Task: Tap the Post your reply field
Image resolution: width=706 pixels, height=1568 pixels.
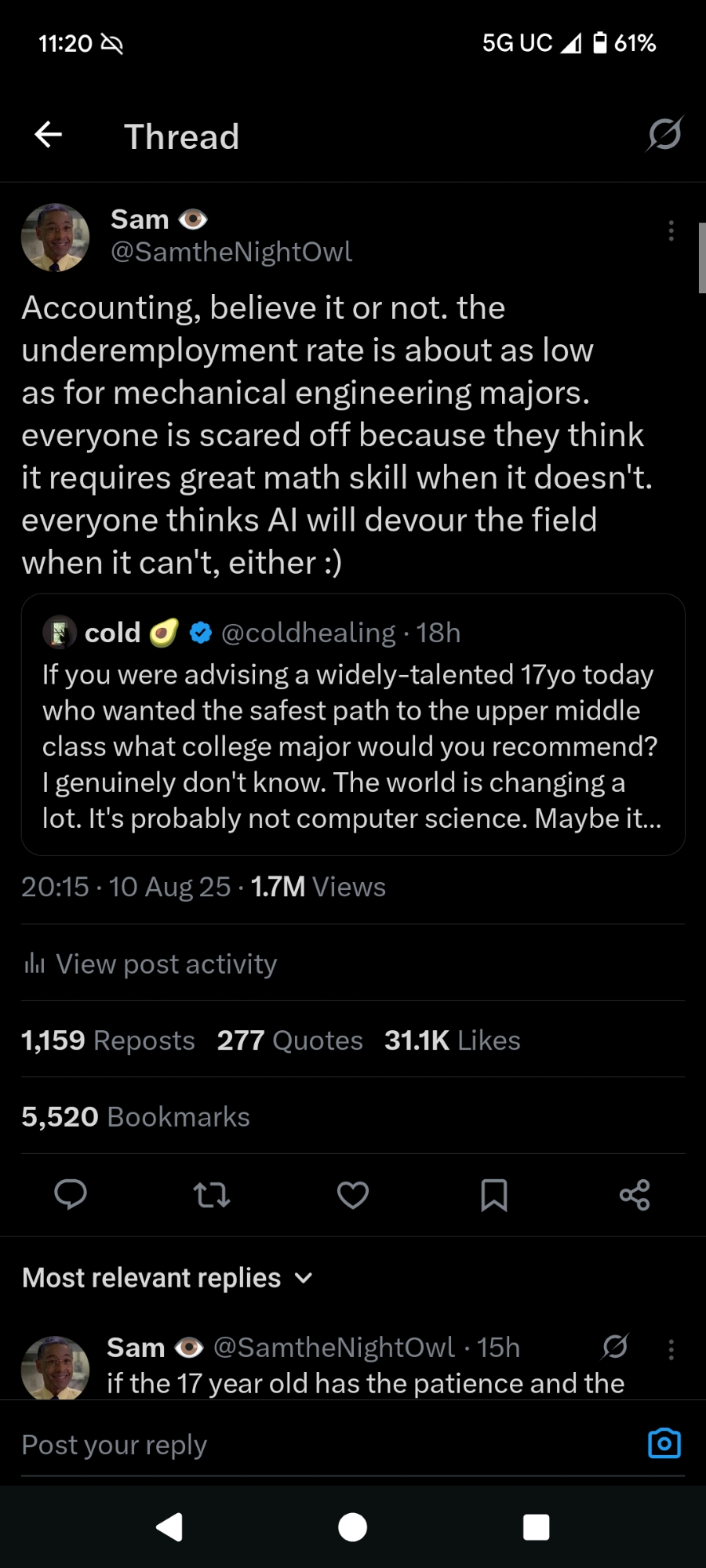Action: click(314, 1444)
